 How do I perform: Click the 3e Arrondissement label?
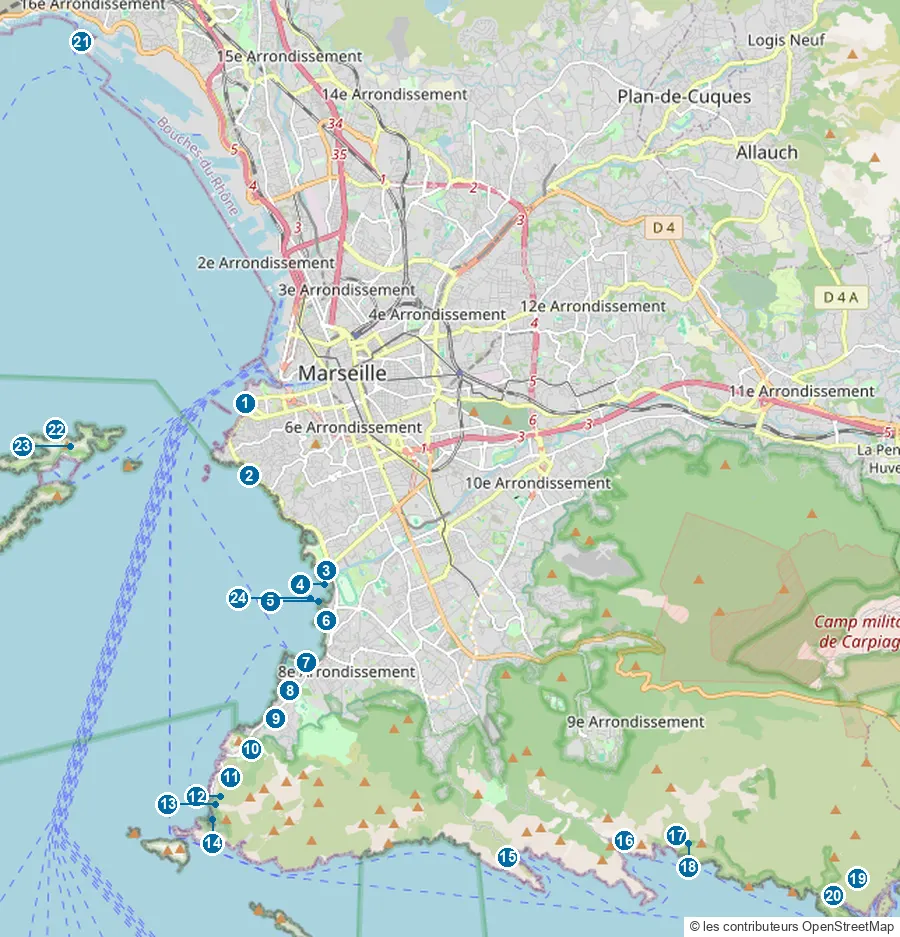point(347,290)
